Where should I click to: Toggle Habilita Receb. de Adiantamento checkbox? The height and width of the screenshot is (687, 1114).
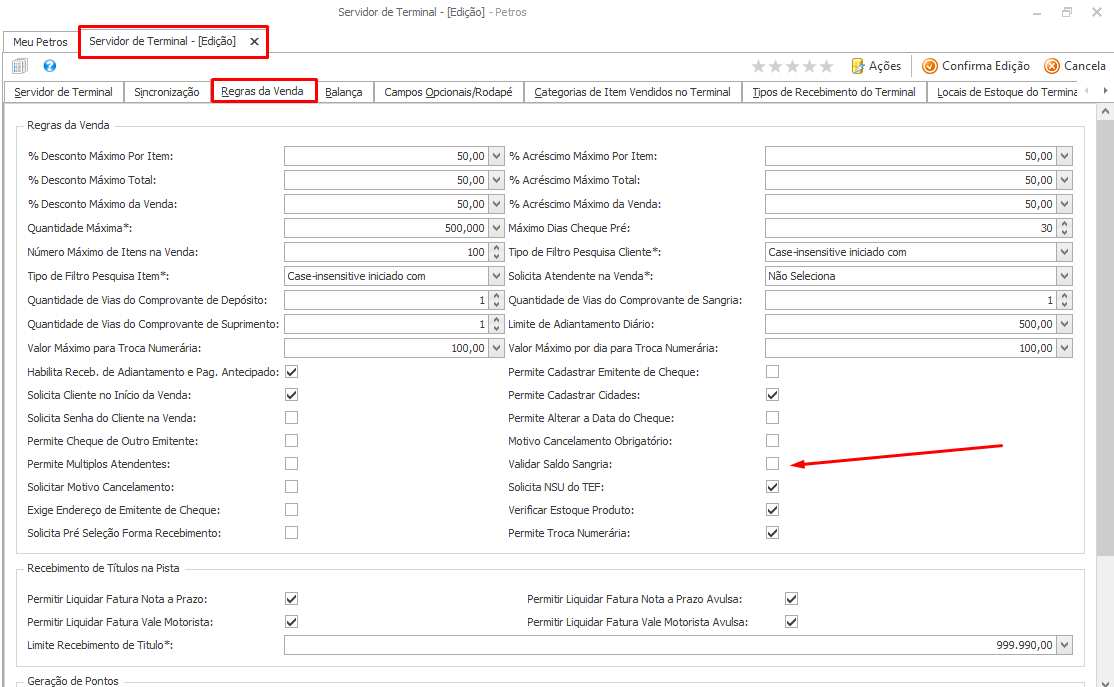point(291,372)
